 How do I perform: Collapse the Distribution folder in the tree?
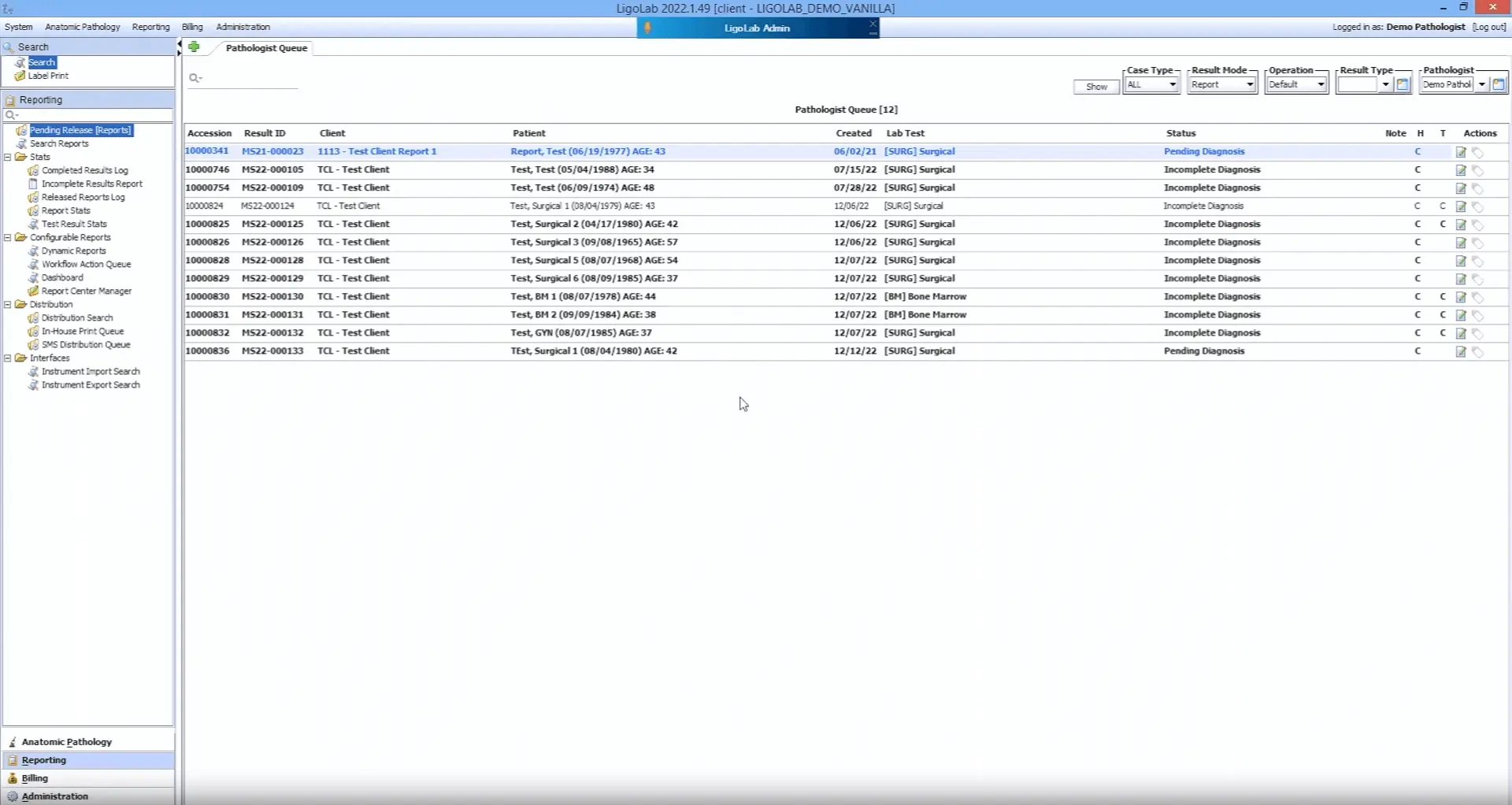(7, 304)
